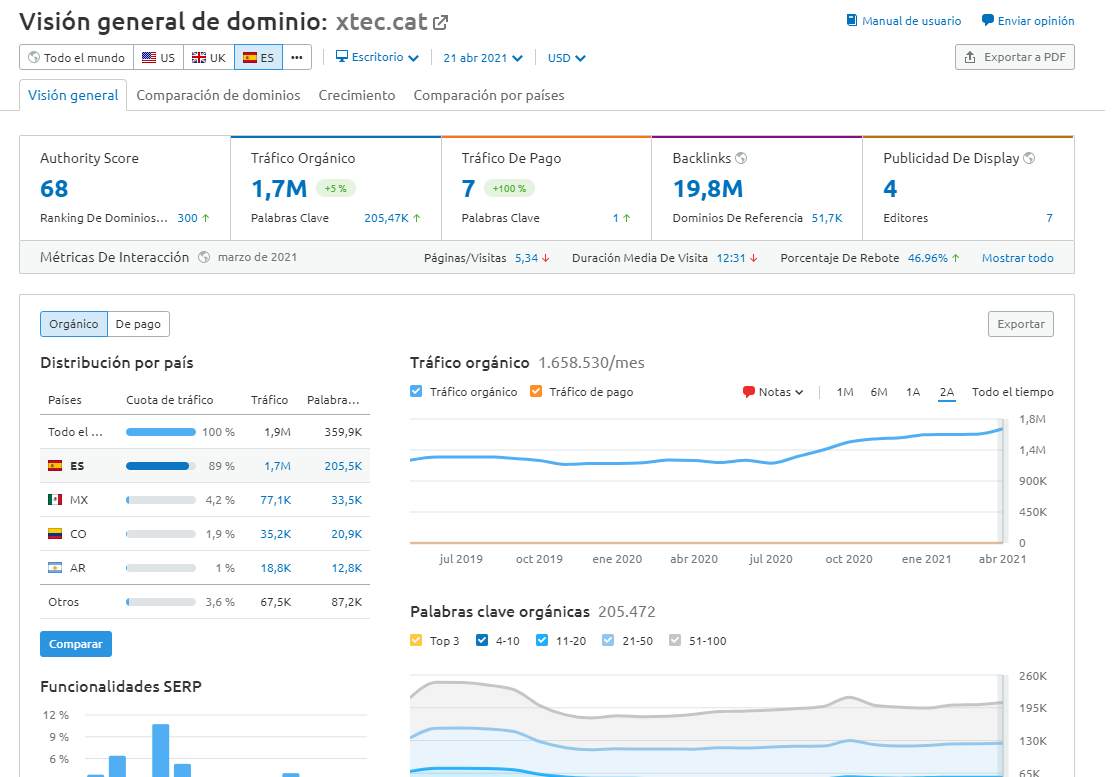Uncheck the Tráfico orgánico checkbox
Viewport: 1112px width, 777px height.
click(417, 392)
